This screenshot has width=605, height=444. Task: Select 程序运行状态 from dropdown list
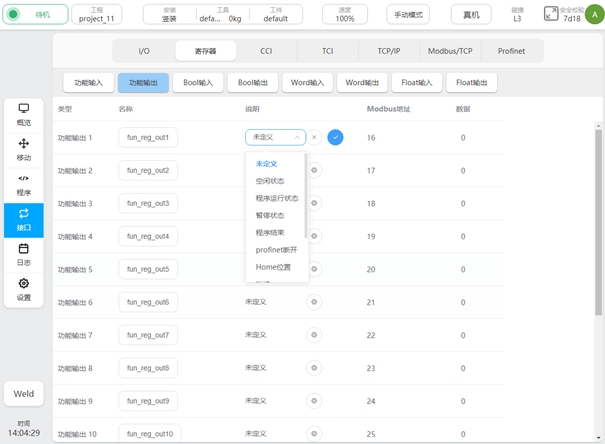point(276,198)
